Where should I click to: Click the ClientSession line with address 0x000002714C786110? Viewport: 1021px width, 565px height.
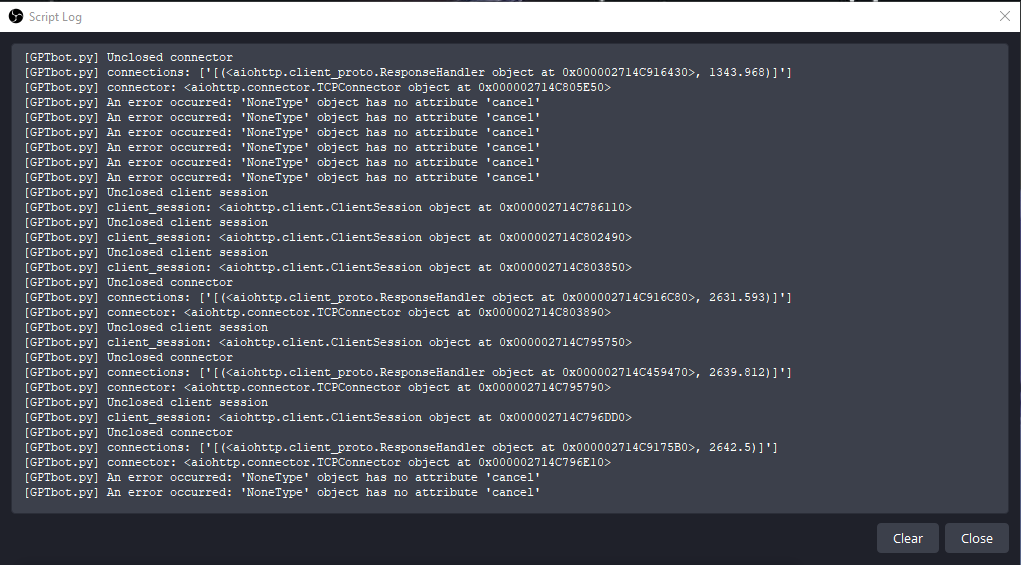[327, 207]
